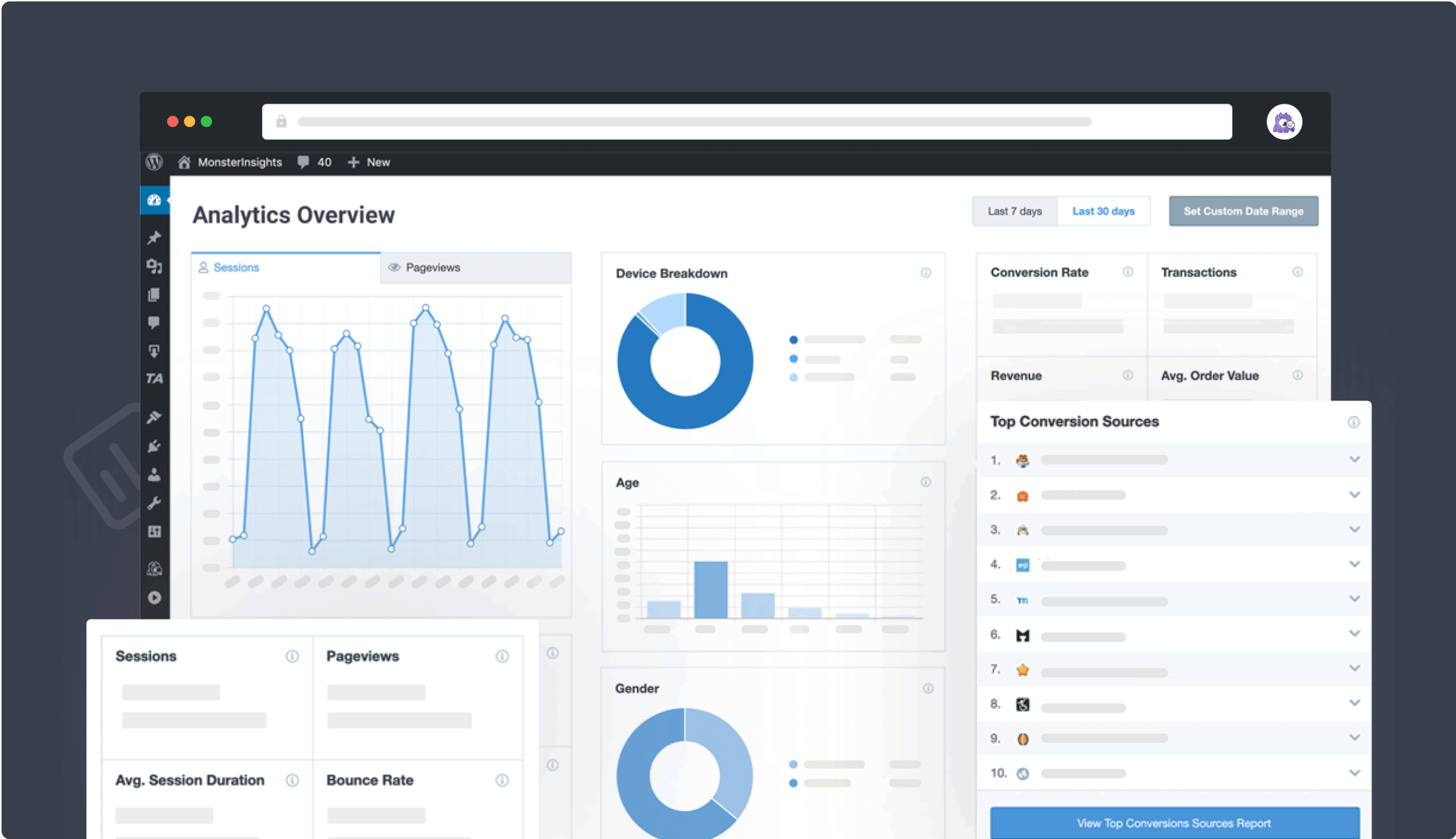Viewport: 1456px width, 839px height.
Task: Open Appearance via the paintbrush icon
Action: pos(154,417)
